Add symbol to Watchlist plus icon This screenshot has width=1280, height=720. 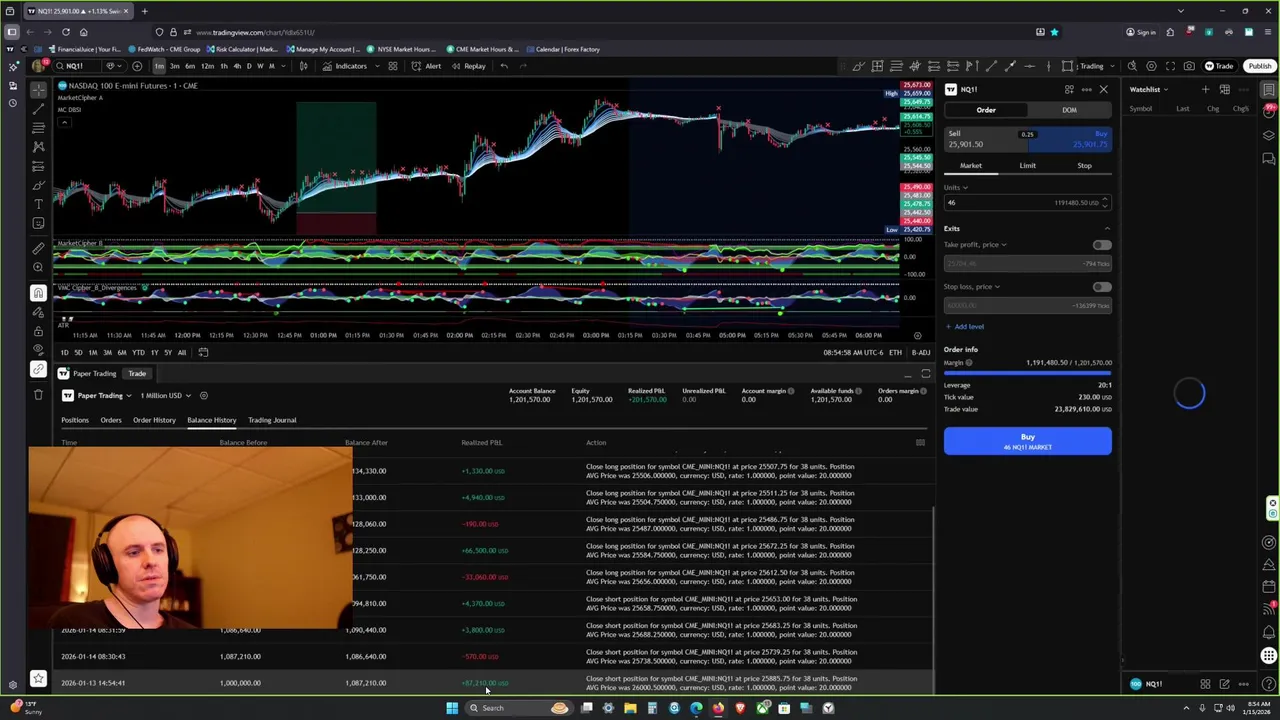[1205, 89]
